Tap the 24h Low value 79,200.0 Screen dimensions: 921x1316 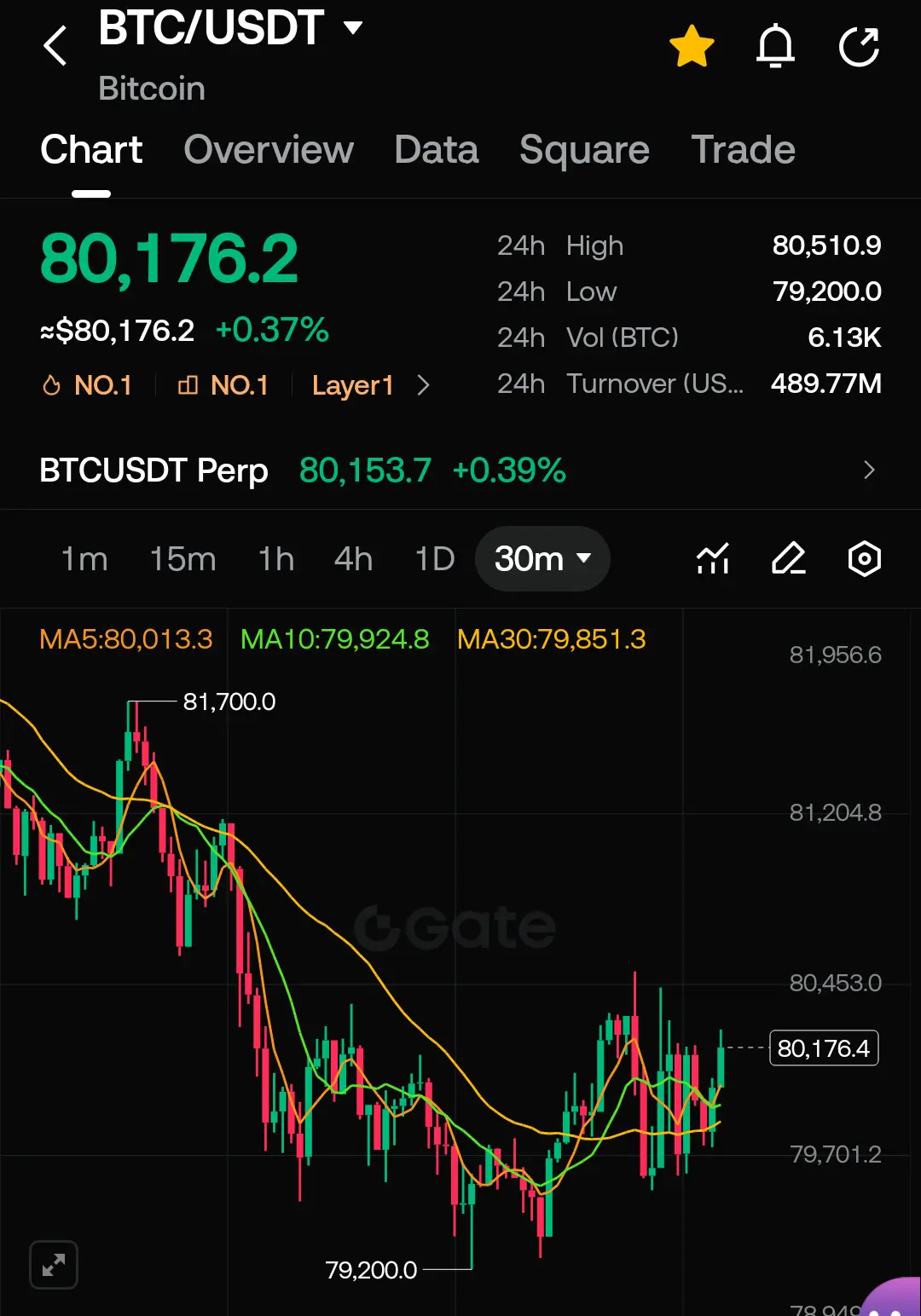[826, 291]
